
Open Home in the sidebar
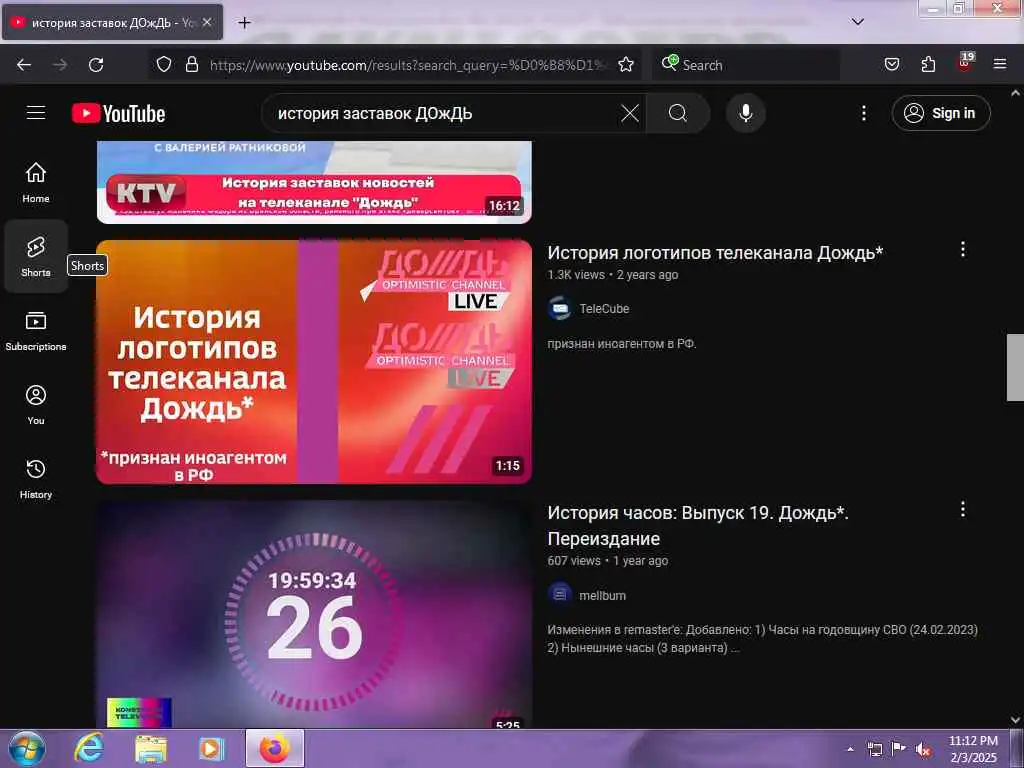pyautogui.click(x=36, y=182)
